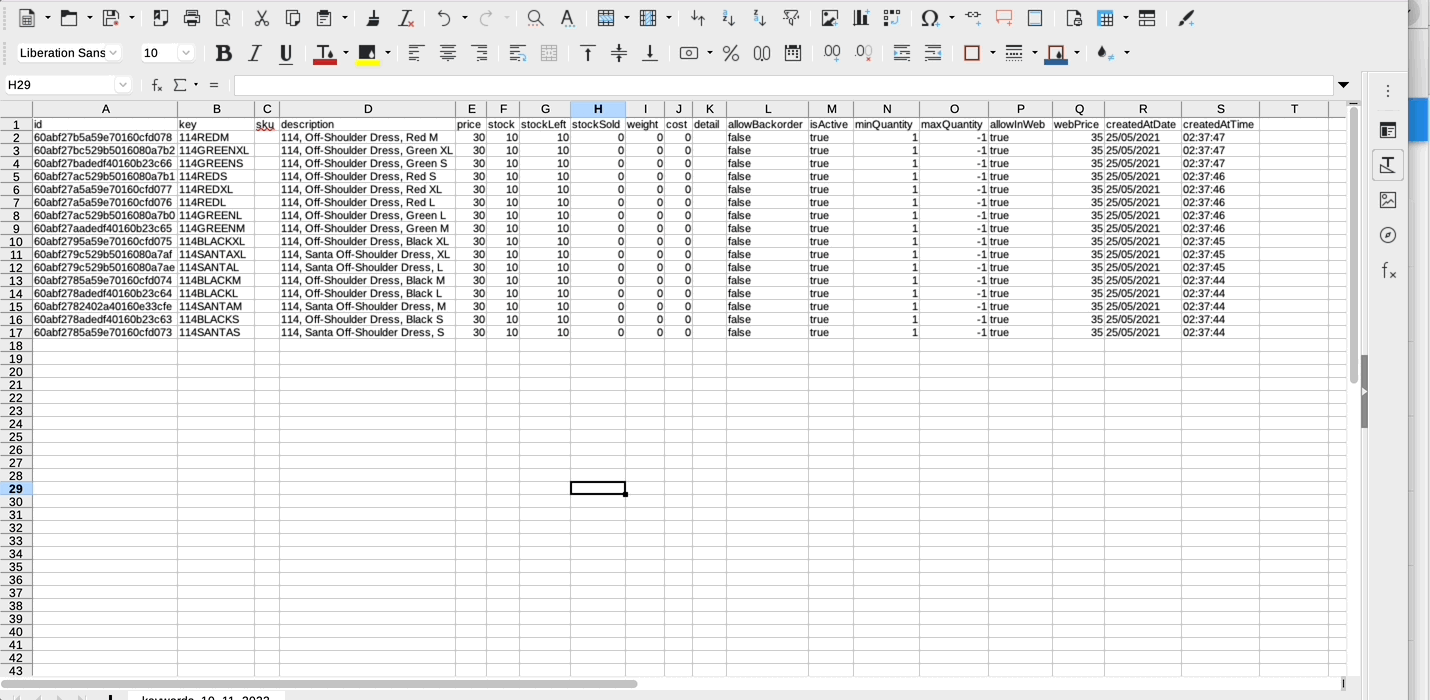Open the Print Preview

pos(223,18)
